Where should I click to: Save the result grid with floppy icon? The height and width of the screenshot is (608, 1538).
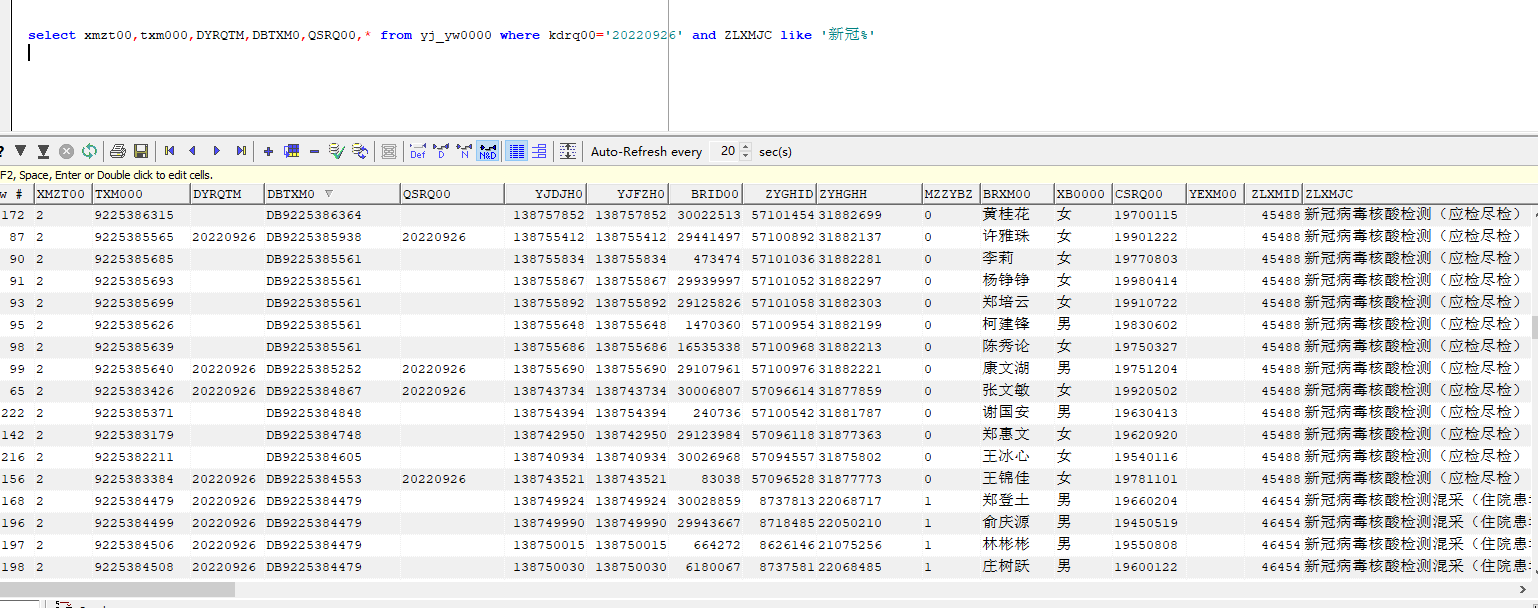(141, 151)
